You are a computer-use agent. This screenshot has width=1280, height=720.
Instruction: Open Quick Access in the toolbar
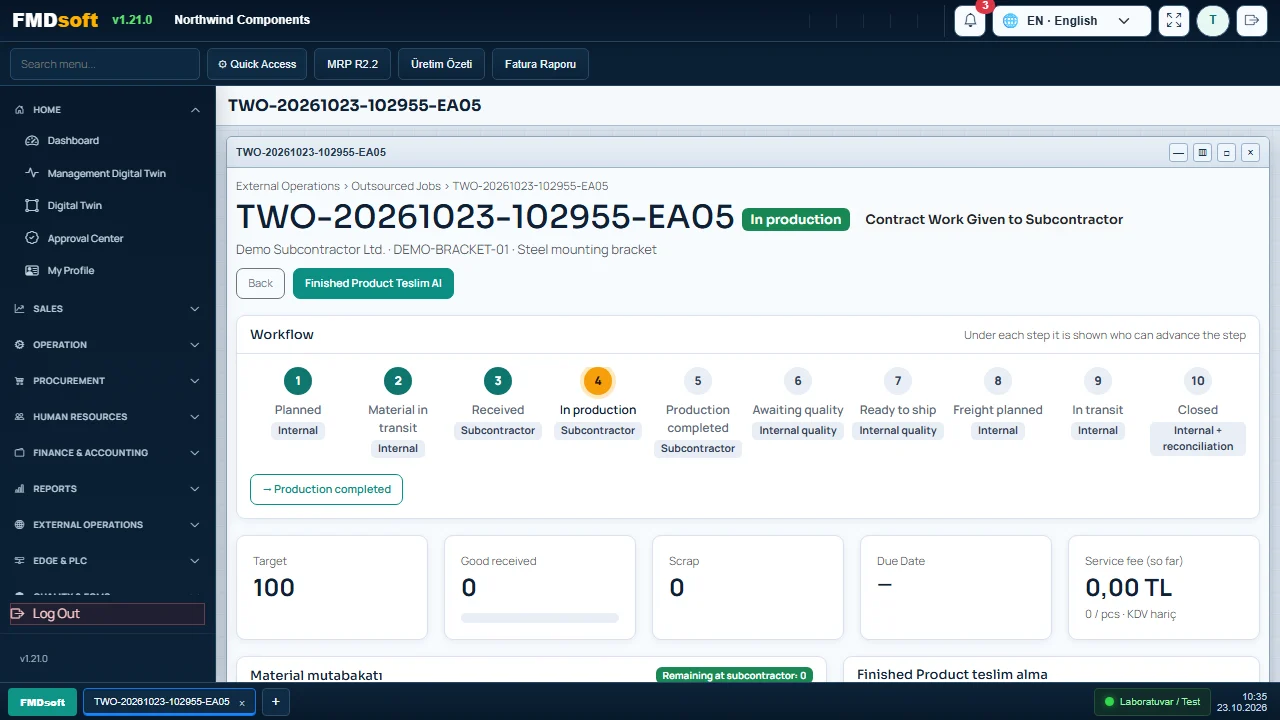257,64
